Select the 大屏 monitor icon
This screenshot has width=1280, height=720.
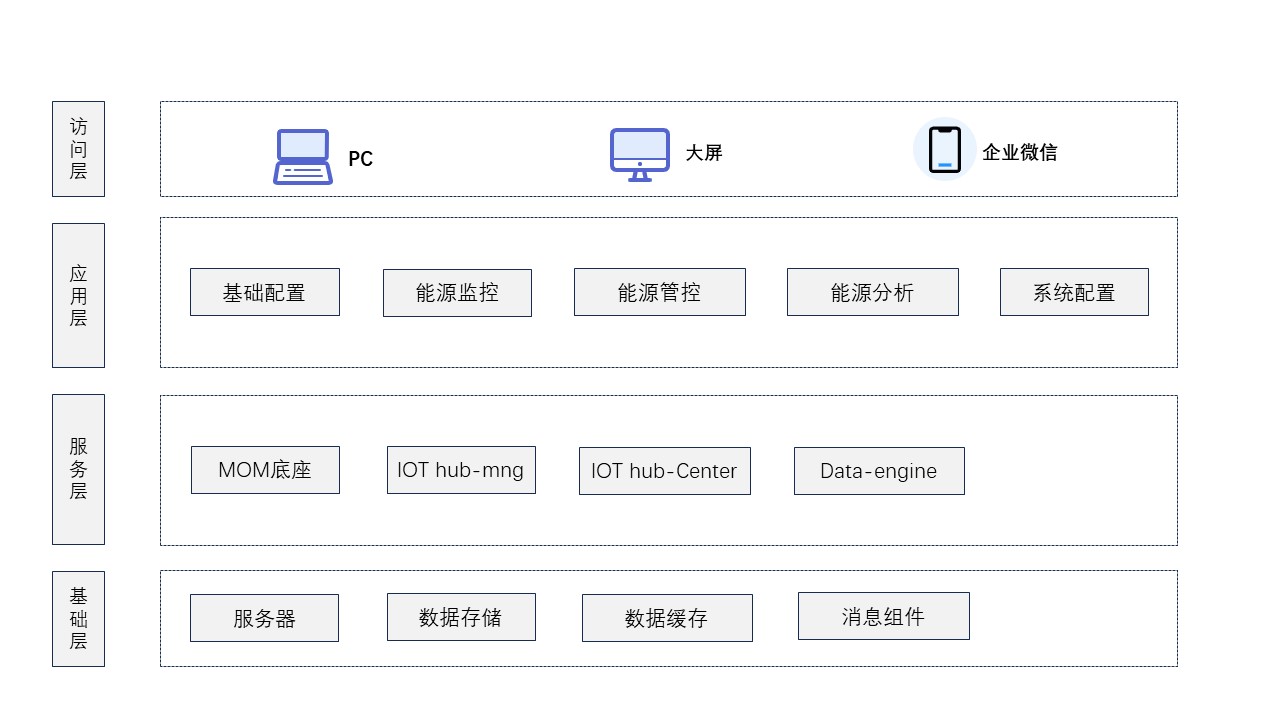point(640,155)
